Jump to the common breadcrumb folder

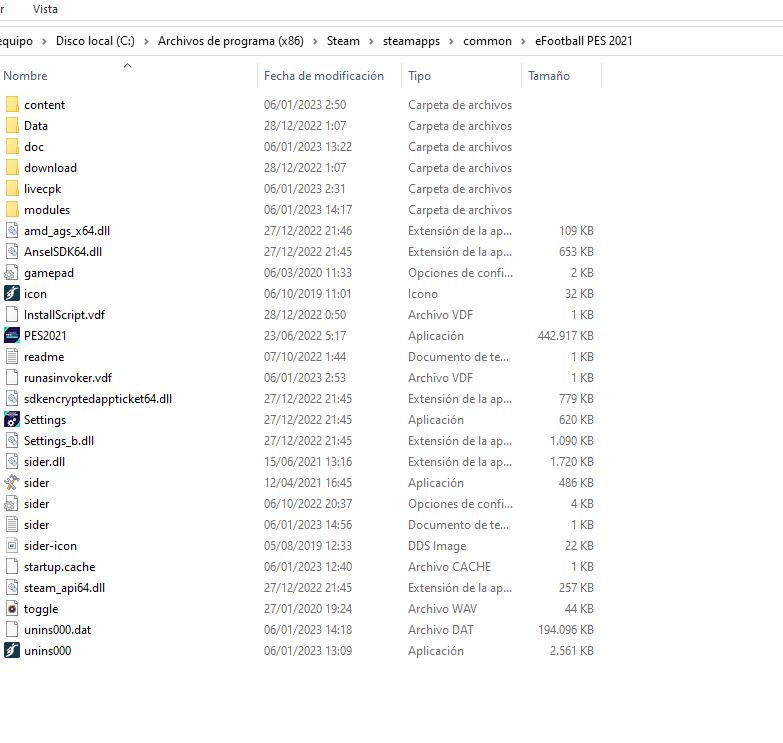coord(487,41)
